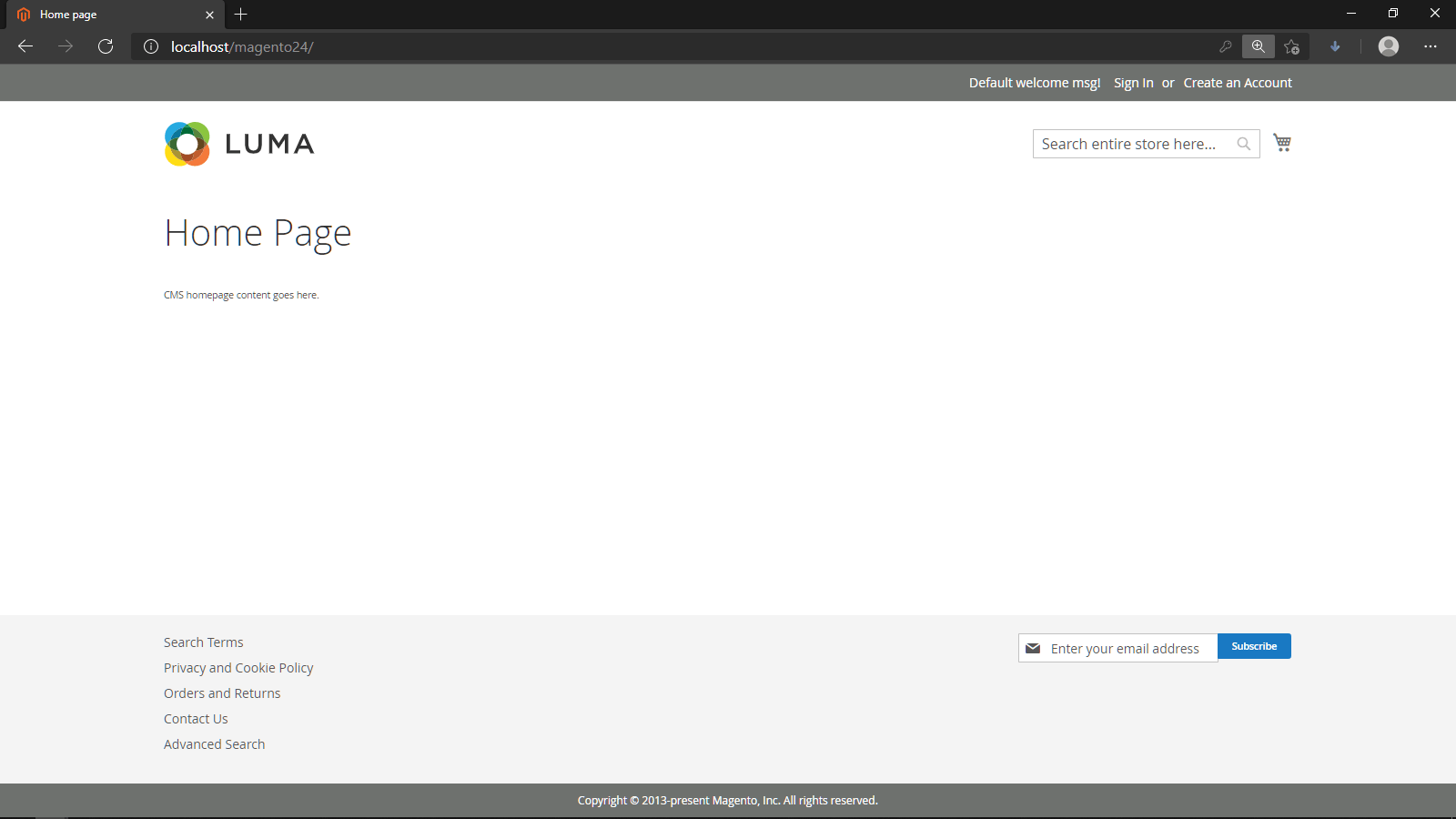Open the shopping cart
The height and width of the screenshot is (819, 1456).
(x=1282, y=143)
